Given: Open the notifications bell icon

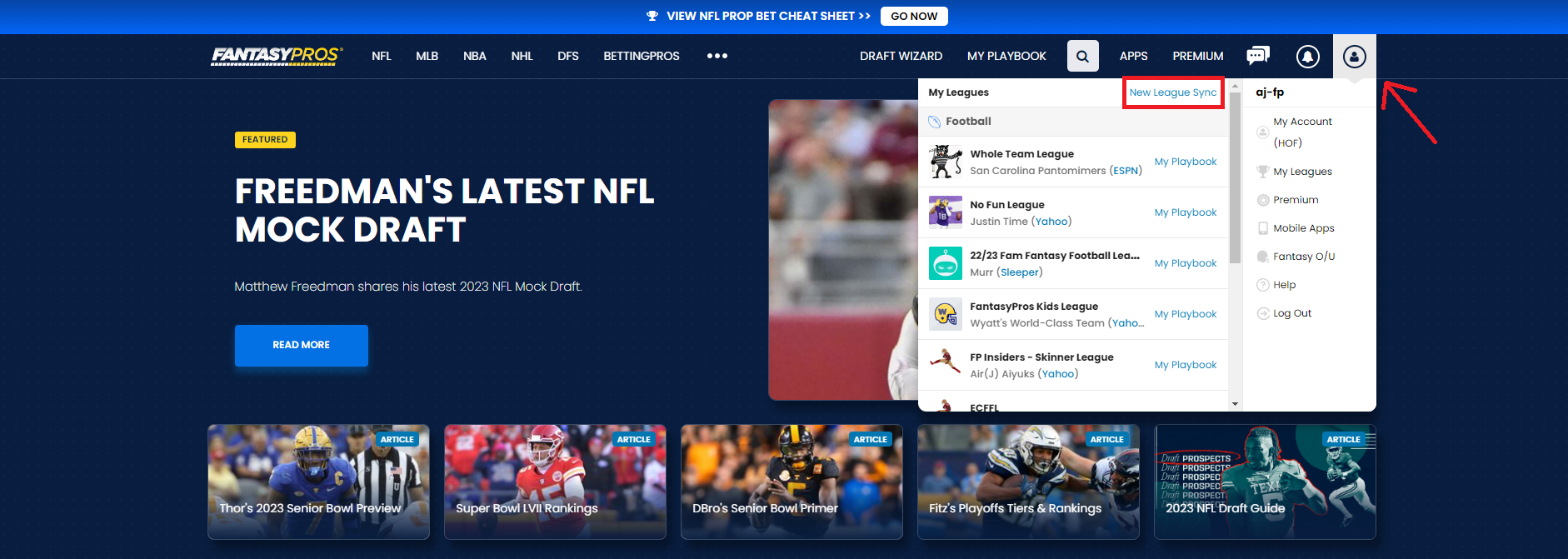Looking at the screenshot, I should [1307, 56].
